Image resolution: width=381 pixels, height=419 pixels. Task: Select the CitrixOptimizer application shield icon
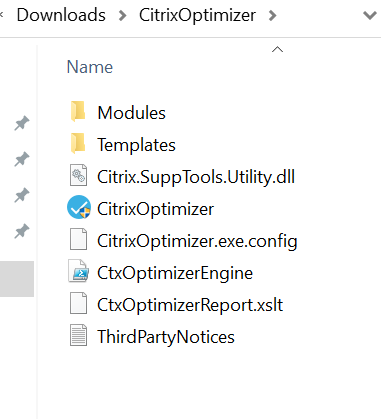tap(79, 207)
